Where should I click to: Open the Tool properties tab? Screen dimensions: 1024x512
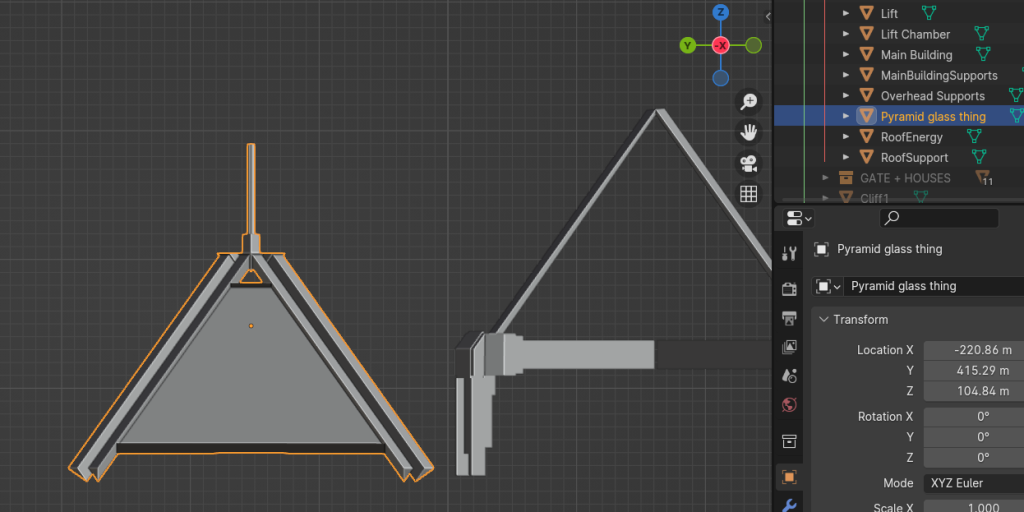coord(789,253)
